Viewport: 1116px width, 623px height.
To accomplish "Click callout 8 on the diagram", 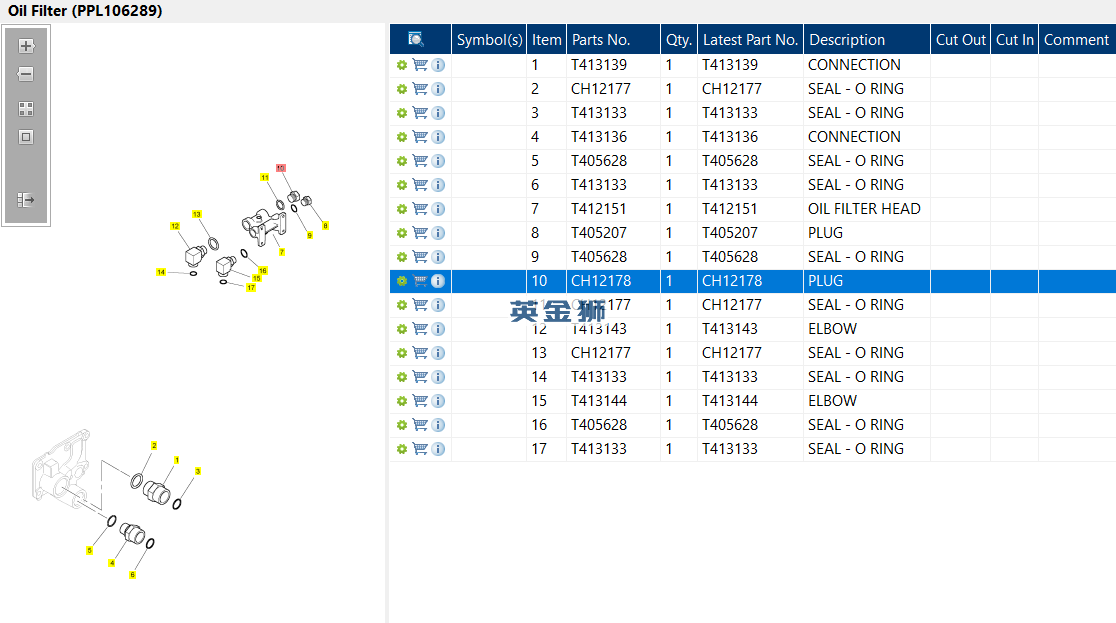I will pyautogui.click(x=325, y=226).
